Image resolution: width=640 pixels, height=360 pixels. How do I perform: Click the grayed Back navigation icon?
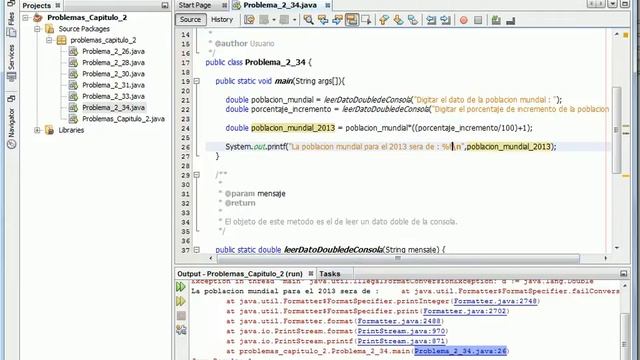tap(264, 20)
